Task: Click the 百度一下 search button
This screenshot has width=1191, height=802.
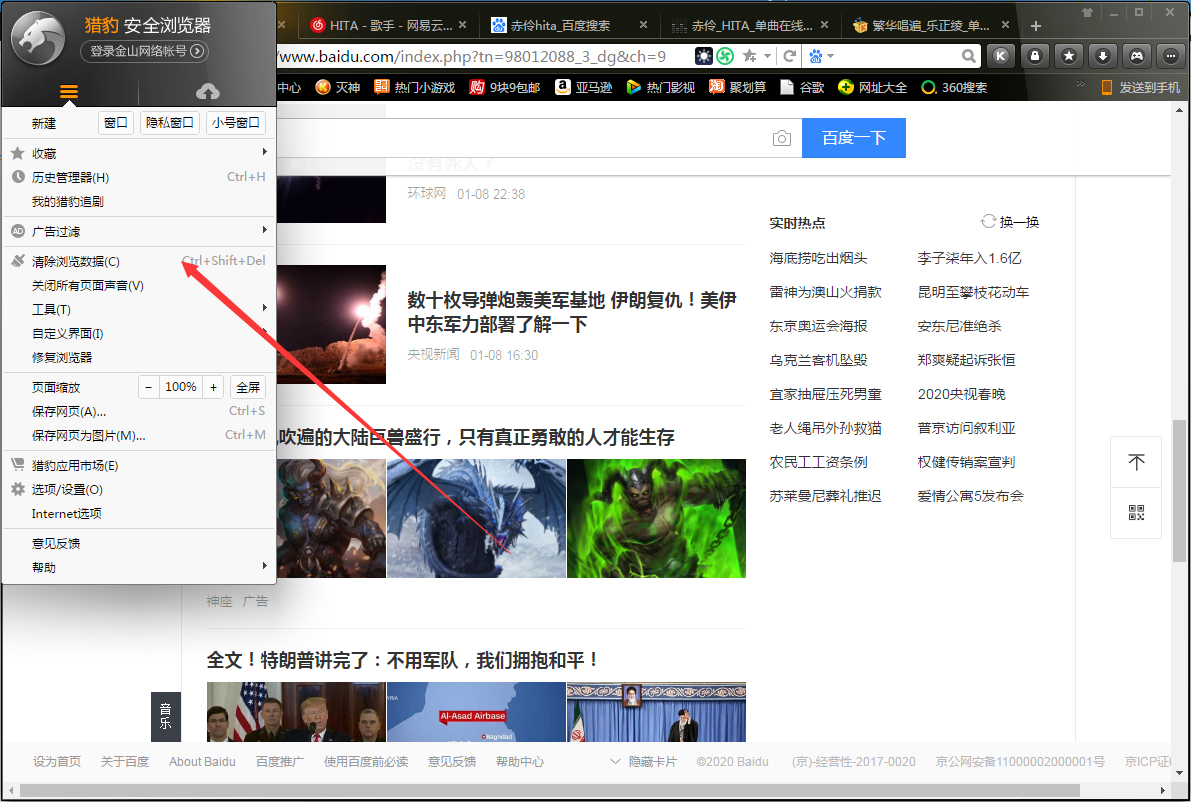Action: (x=853, y=138)
